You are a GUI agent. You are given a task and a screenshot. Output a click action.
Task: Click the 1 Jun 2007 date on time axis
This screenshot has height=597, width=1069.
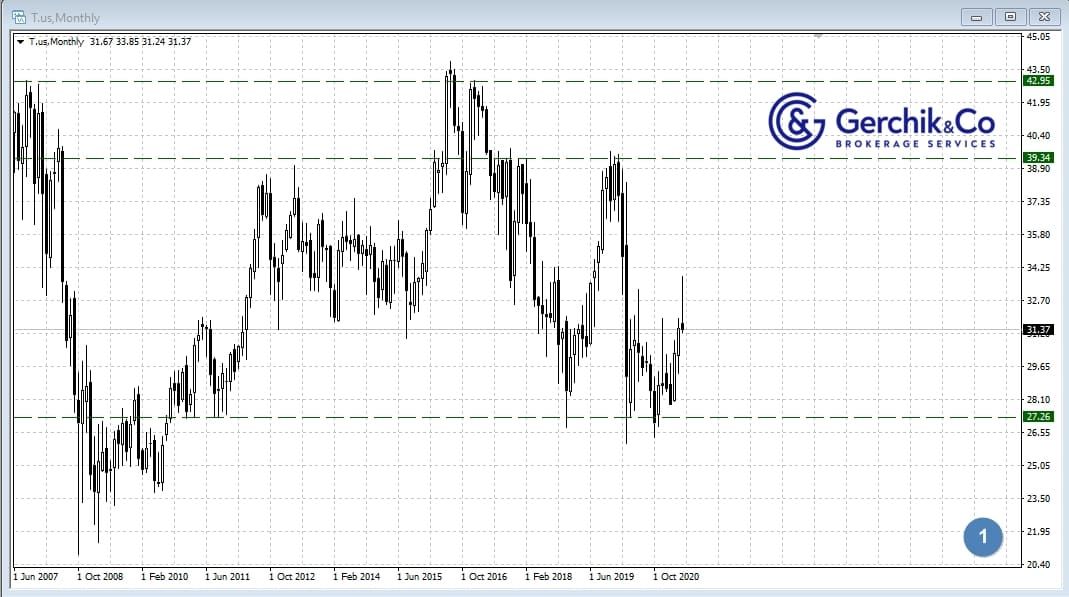pyautogui.click(x=38, y=577)
